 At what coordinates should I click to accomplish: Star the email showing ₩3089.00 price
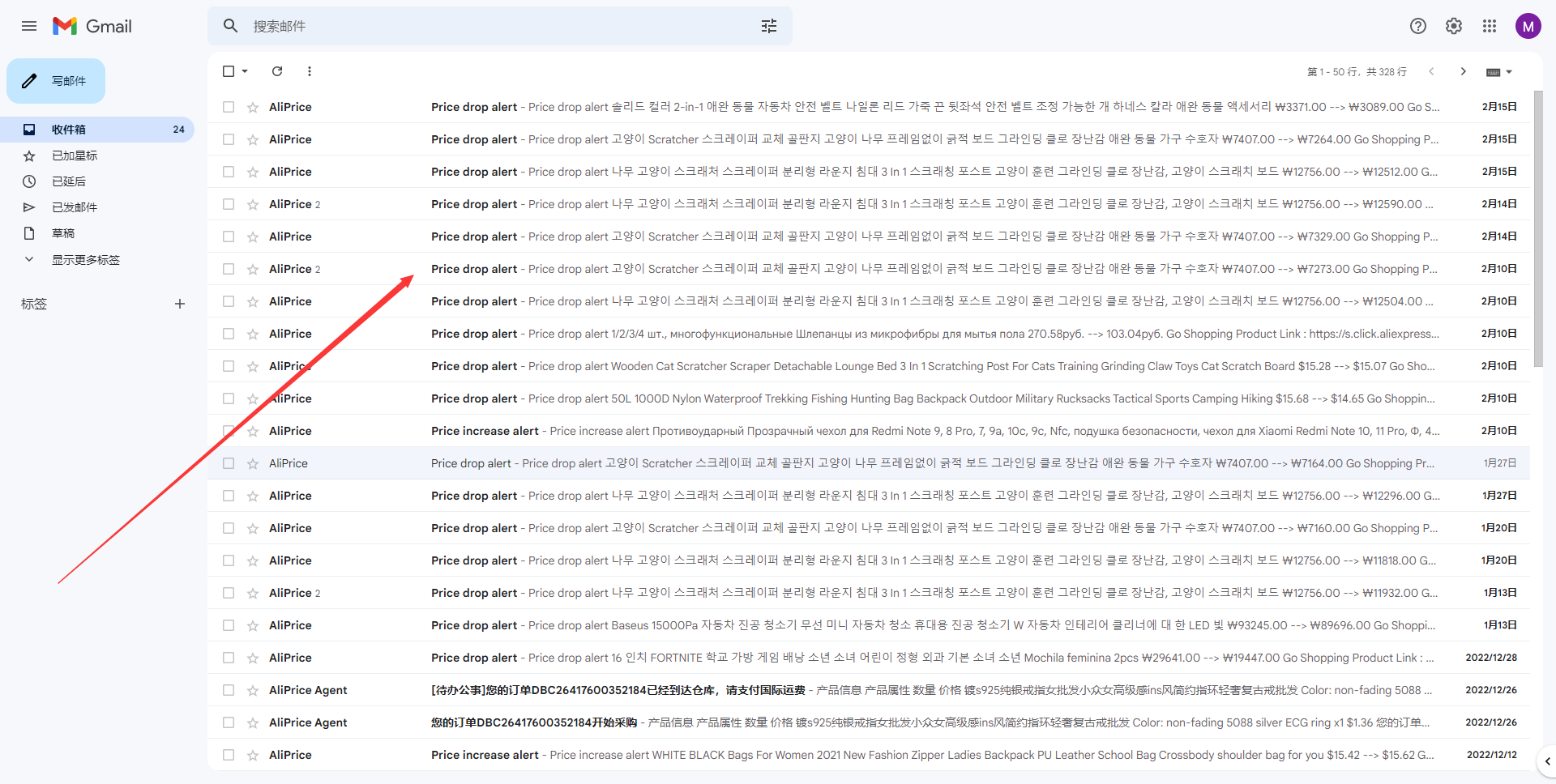[253, 107]
